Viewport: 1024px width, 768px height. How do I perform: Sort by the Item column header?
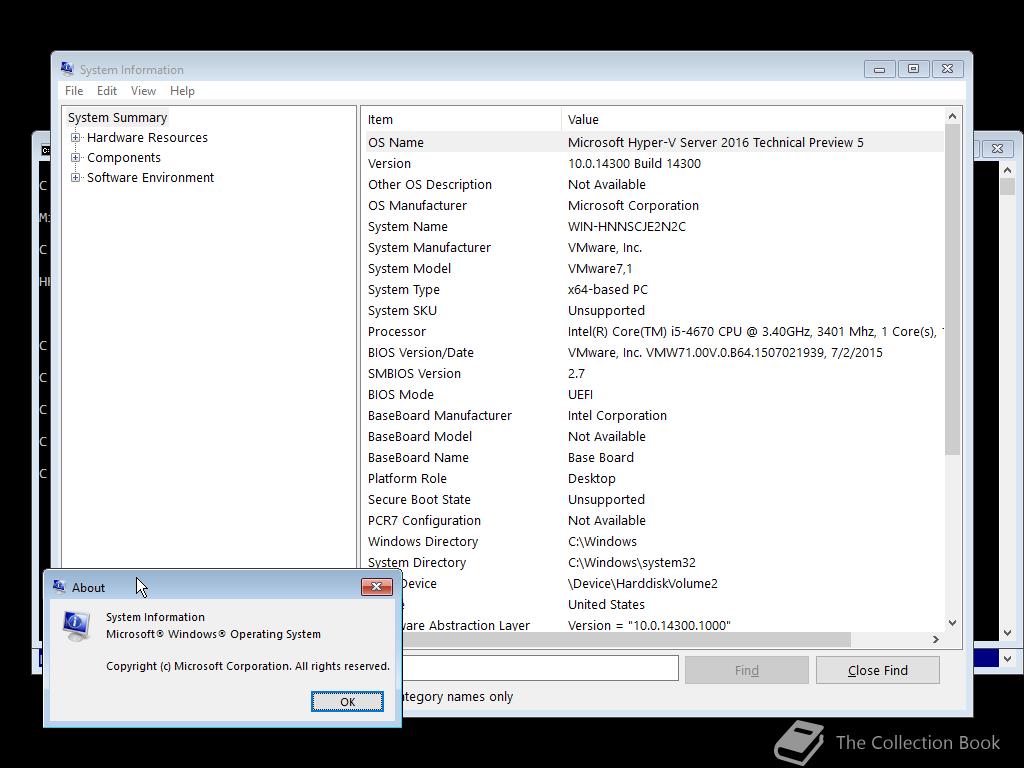point(461,120)
